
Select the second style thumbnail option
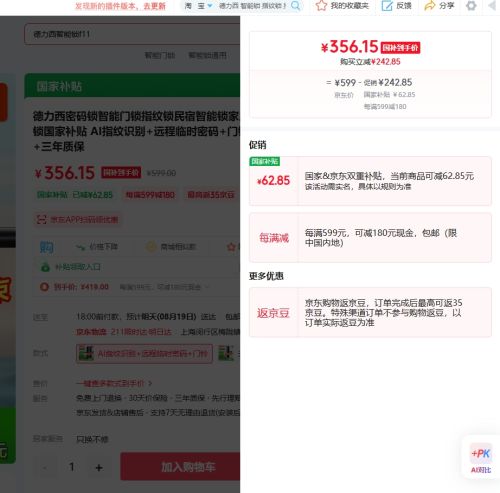point(226,354)
